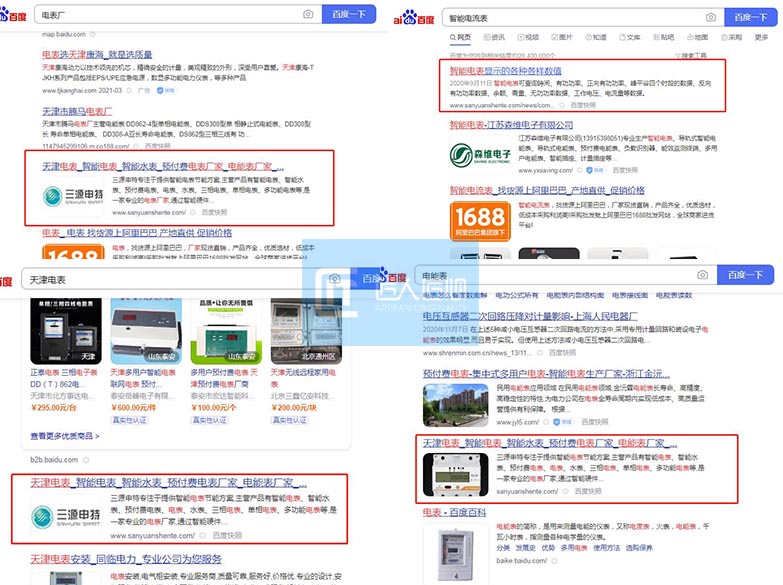783x585 pixels.
Task: Open result 天津市腾马电表厂
Action: click(x=77, y=111)
